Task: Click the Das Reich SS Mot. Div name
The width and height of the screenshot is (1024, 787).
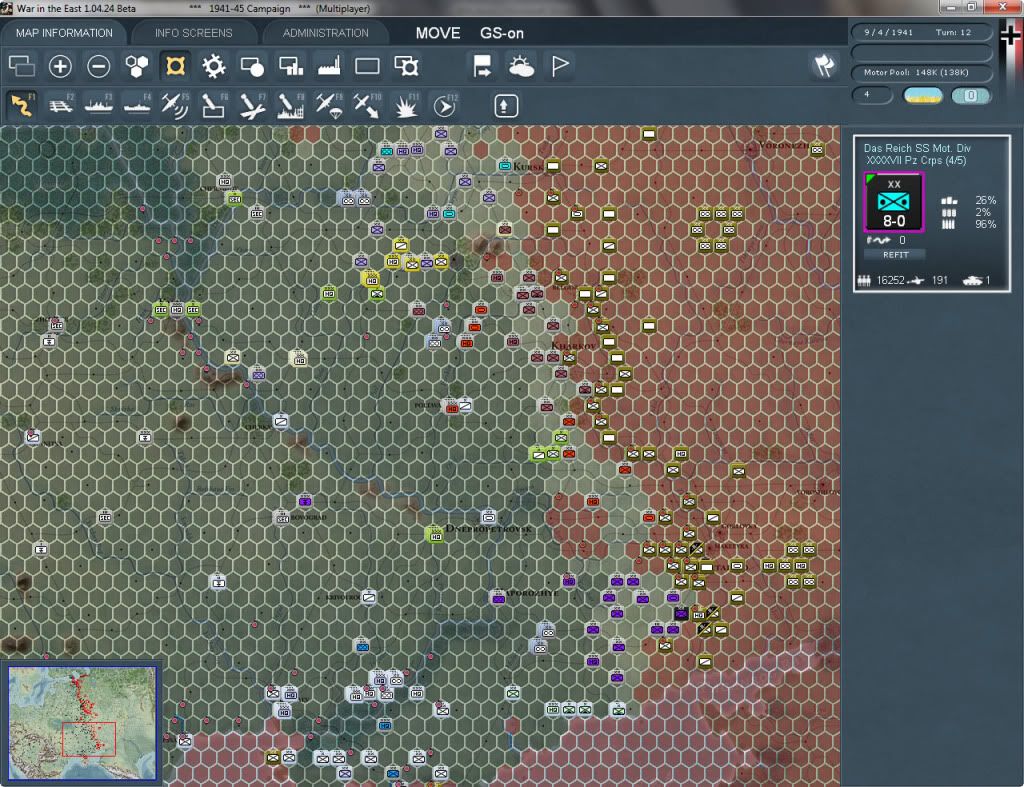Action: tap(917, 148)
